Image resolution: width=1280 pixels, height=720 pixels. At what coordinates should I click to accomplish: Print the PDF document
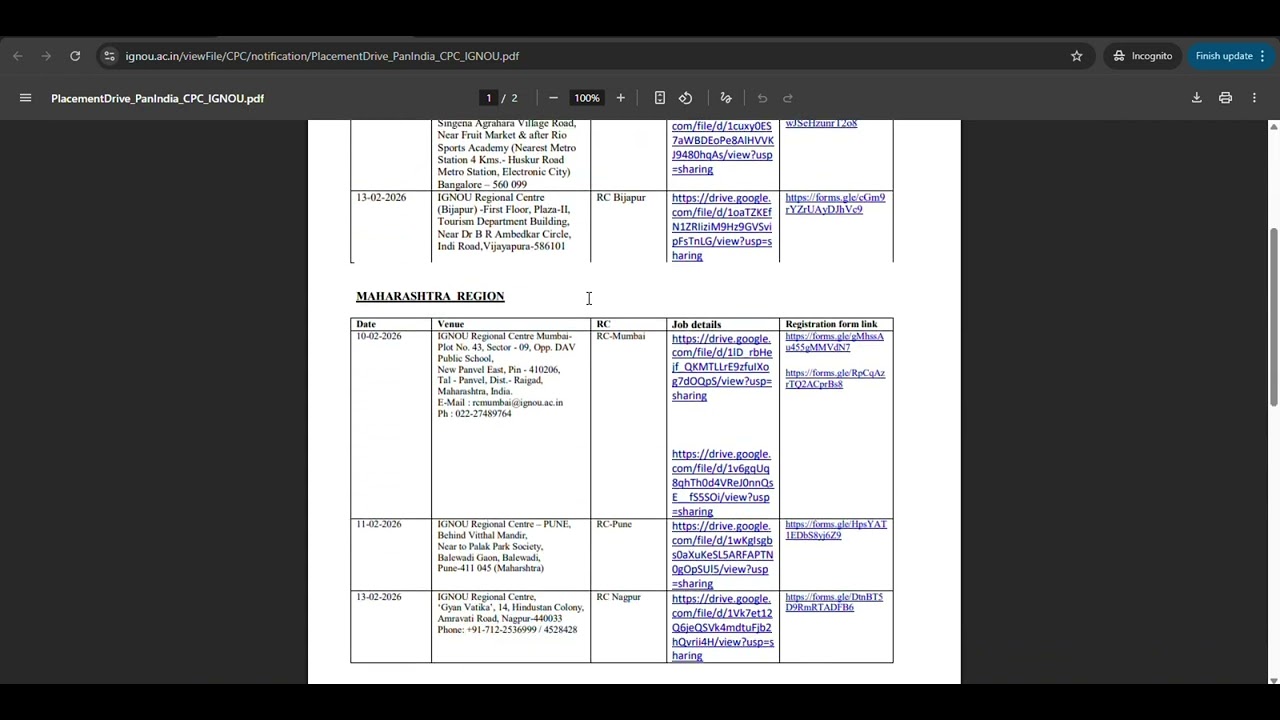(x=1225, y=98)
